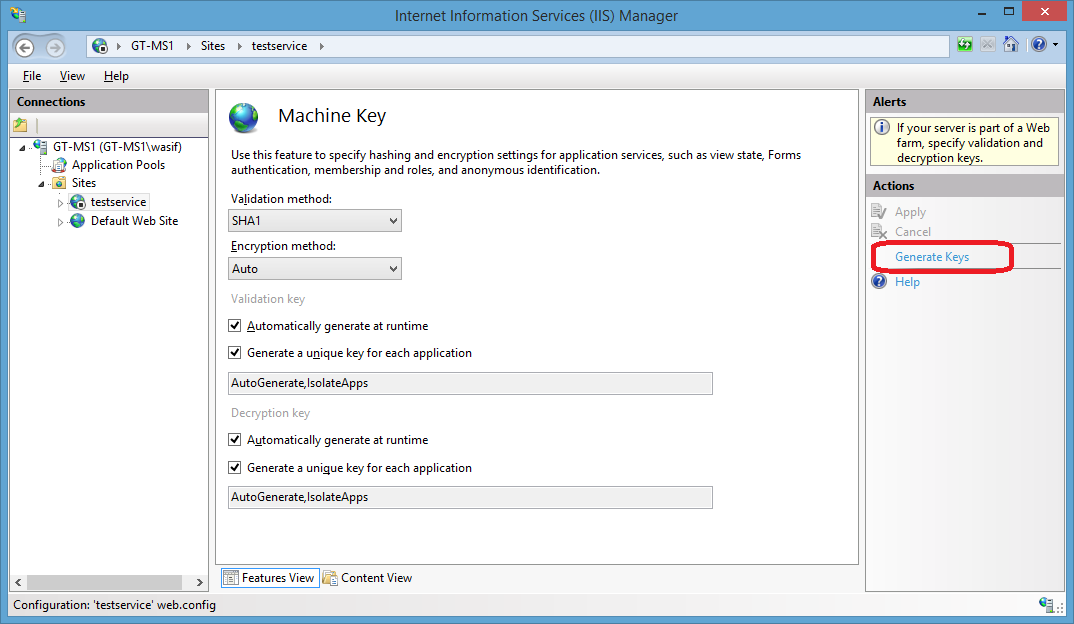Open the View menu
Viewport: 1074px width, 624px height.
(x=72, y=76)
